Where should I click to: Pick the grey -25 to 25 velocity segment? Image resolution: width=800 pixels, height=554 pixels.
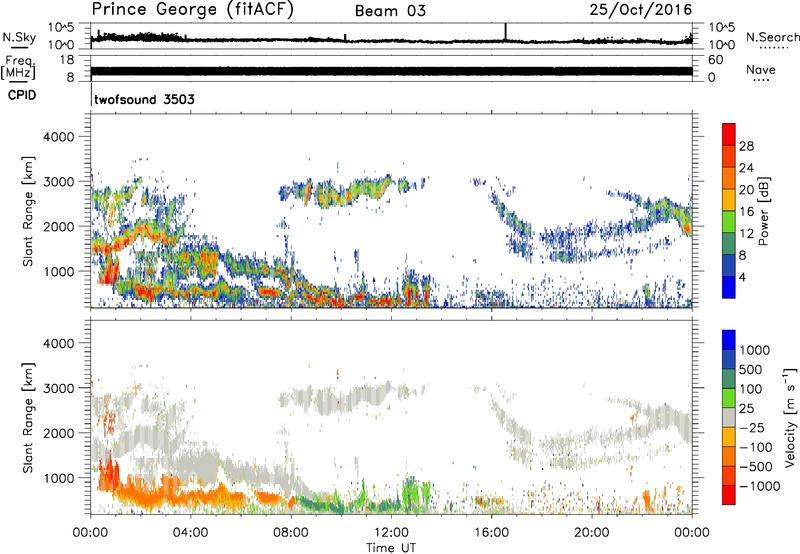click(729, 418)
